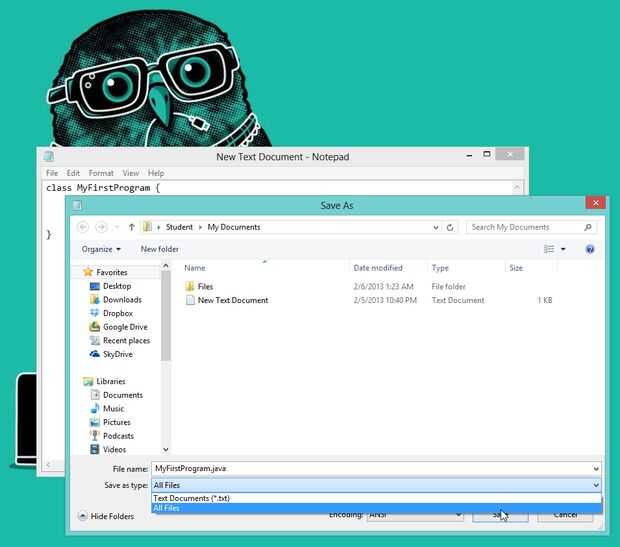Image resolution: width=620 pixels, height=547 pixels.
Task: Select the Files folder in the list
Action: click(x=205, y=286)
